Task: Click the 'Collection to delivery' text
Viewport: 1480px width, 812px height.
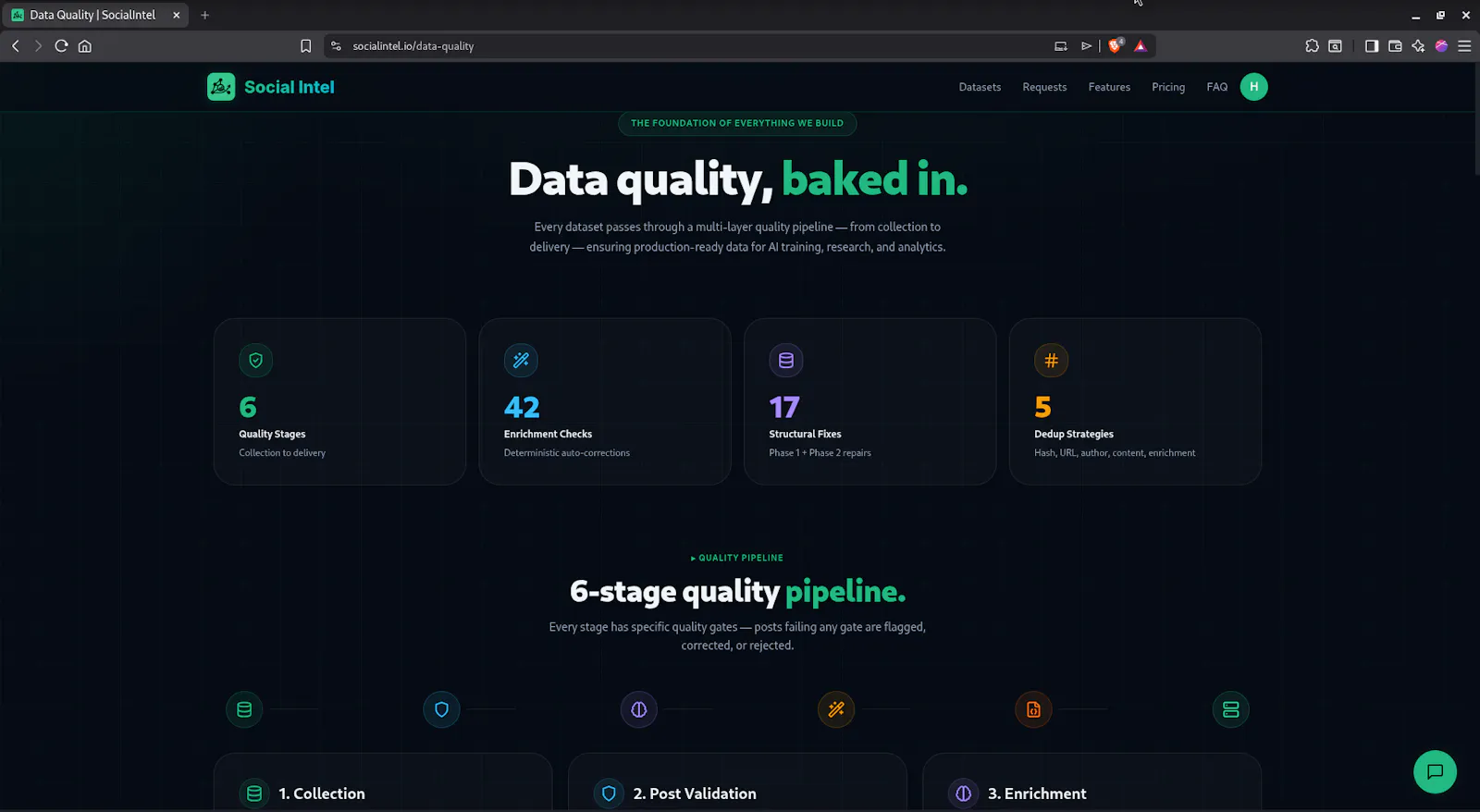Action: coord(282,453)
